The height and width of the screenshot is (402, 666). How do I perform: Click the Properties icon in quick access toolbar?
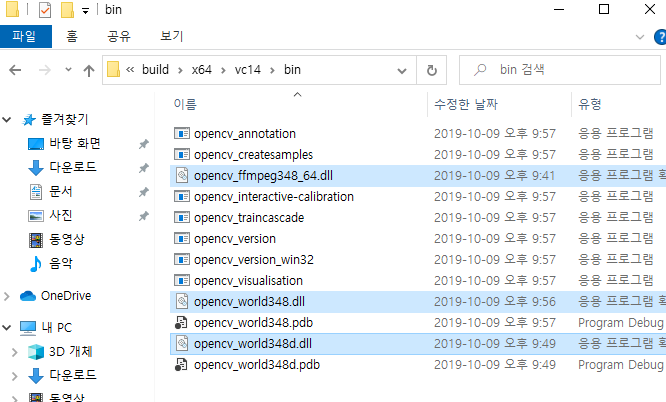45,9
